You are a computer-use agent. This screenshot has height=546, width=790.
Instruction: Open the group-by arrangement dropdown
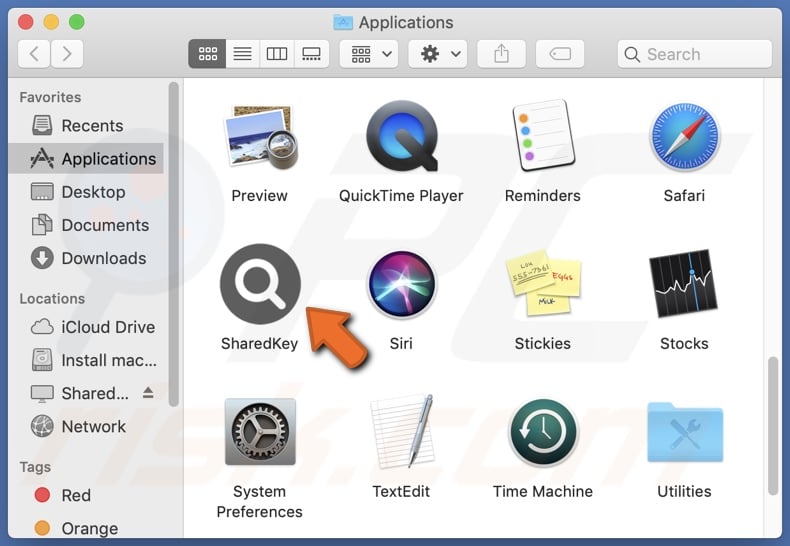click(369, 53)
